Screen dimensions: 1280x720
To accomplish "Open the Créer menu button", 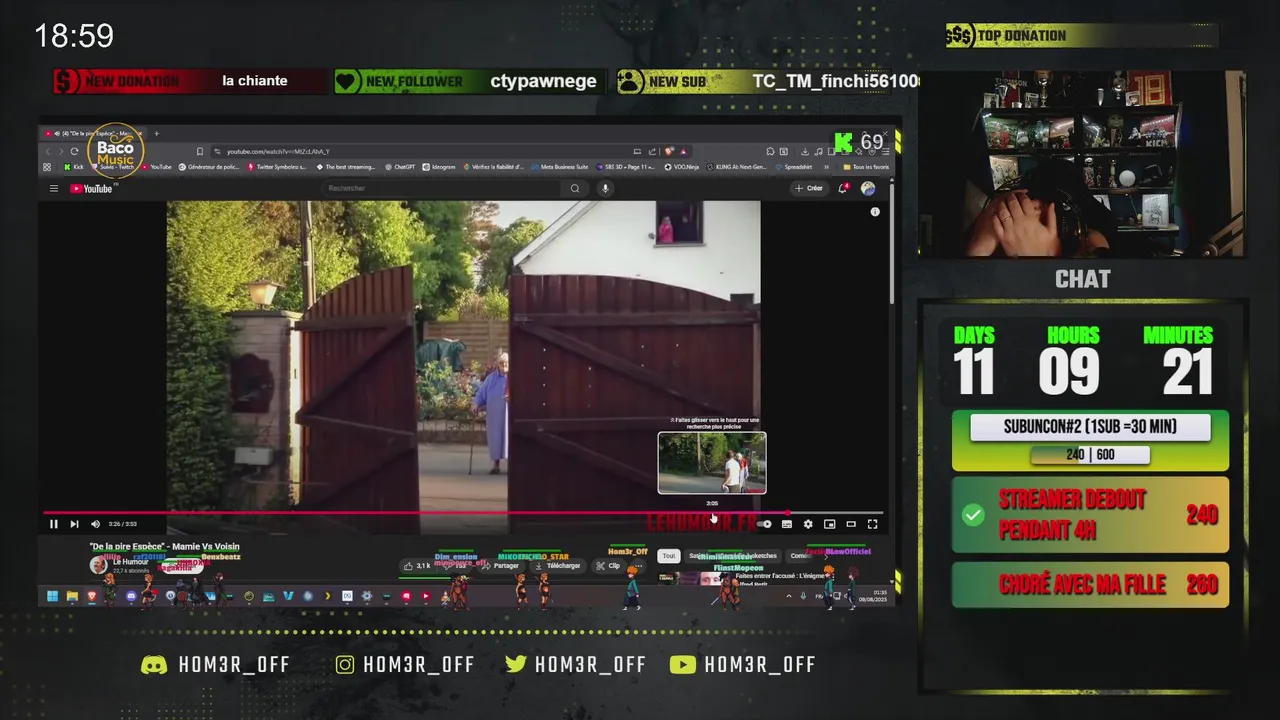I will (808, 188).
